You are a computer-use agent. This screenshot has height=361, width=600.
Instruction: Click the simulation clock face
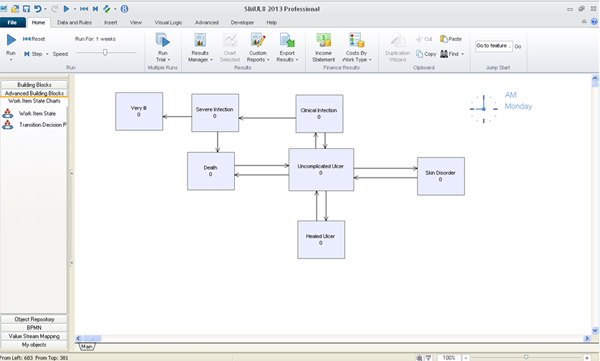click(484, 109)
